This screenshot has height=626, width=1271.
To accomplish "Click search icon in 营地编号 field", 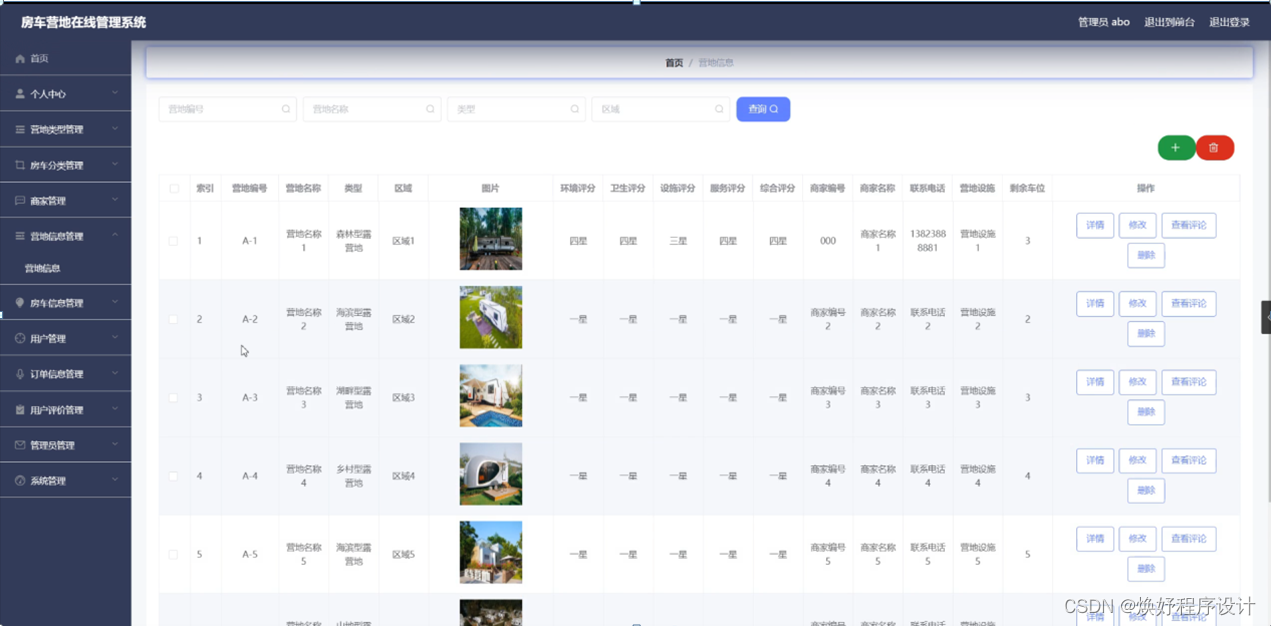I will click(x=286, y=109).
